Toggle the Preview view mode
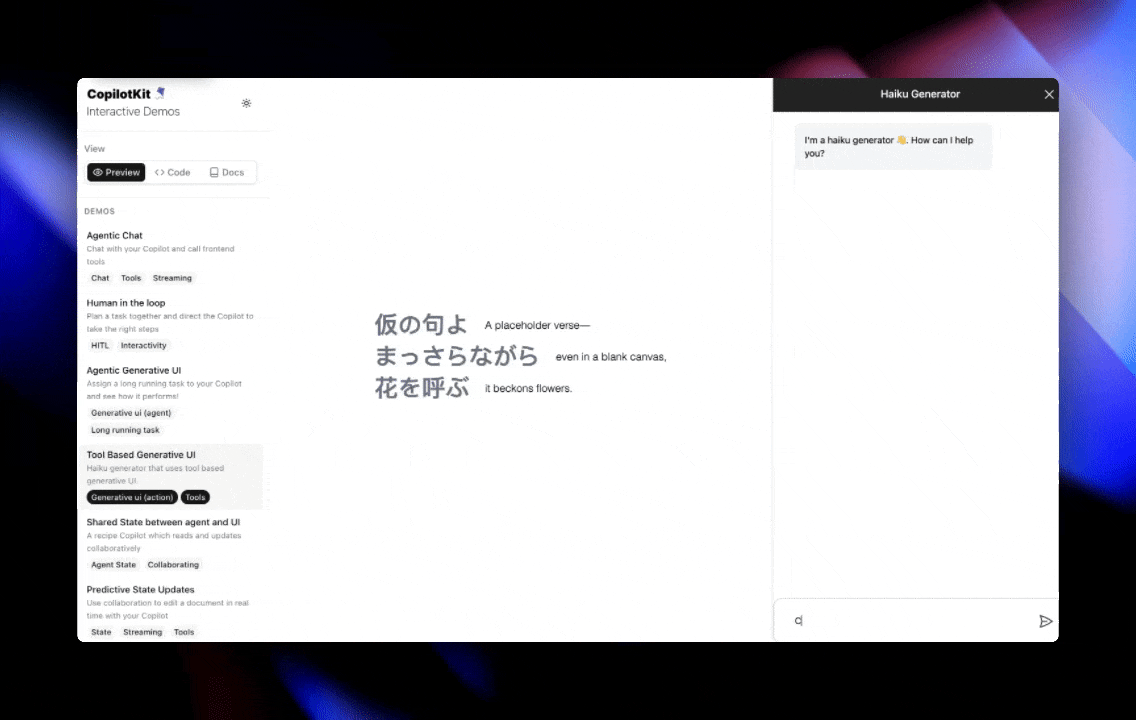1136x720 pixels. [x=115, y=172]
